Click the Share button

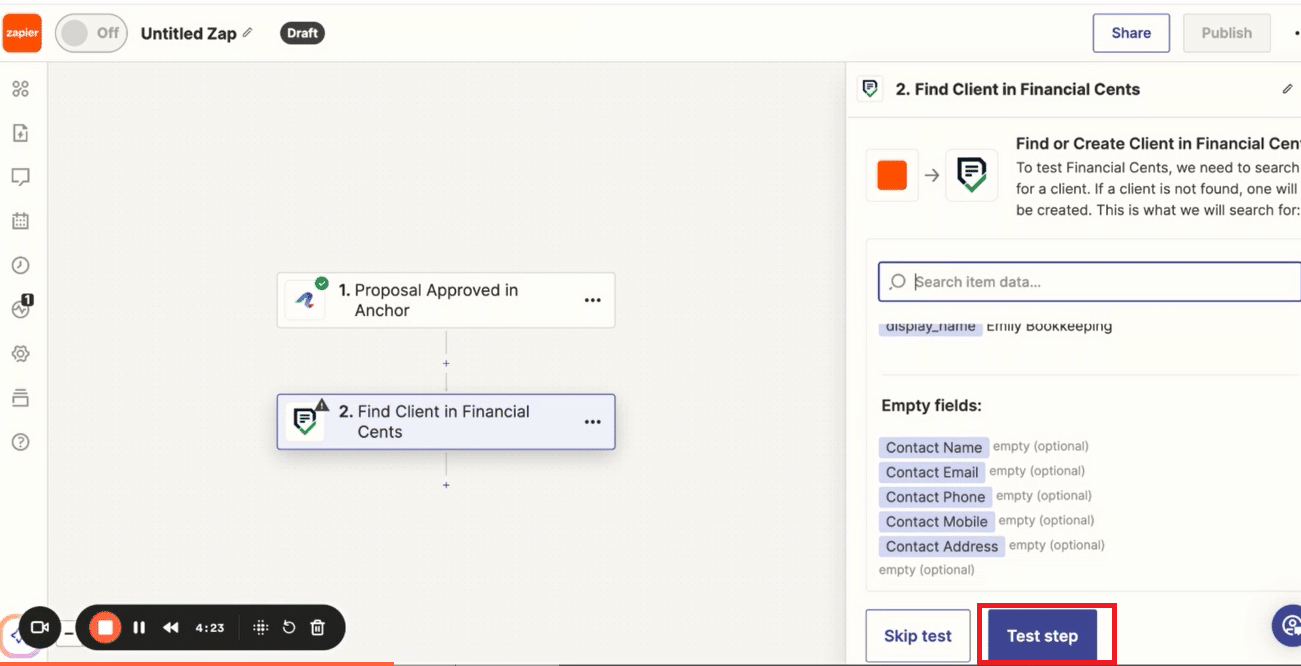pos(1131,33)
